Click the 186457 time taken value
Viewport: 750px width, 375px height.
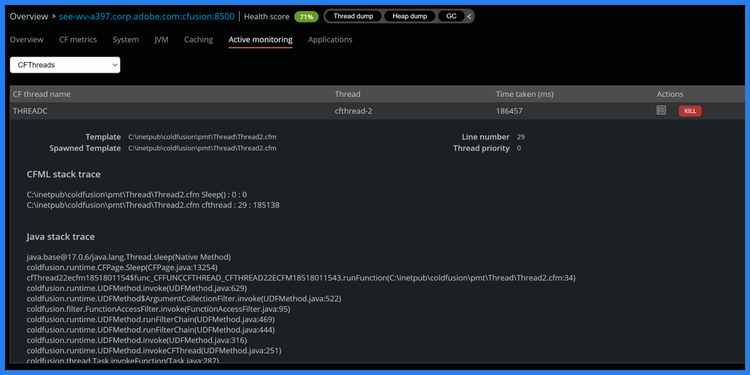coord(509,111)
